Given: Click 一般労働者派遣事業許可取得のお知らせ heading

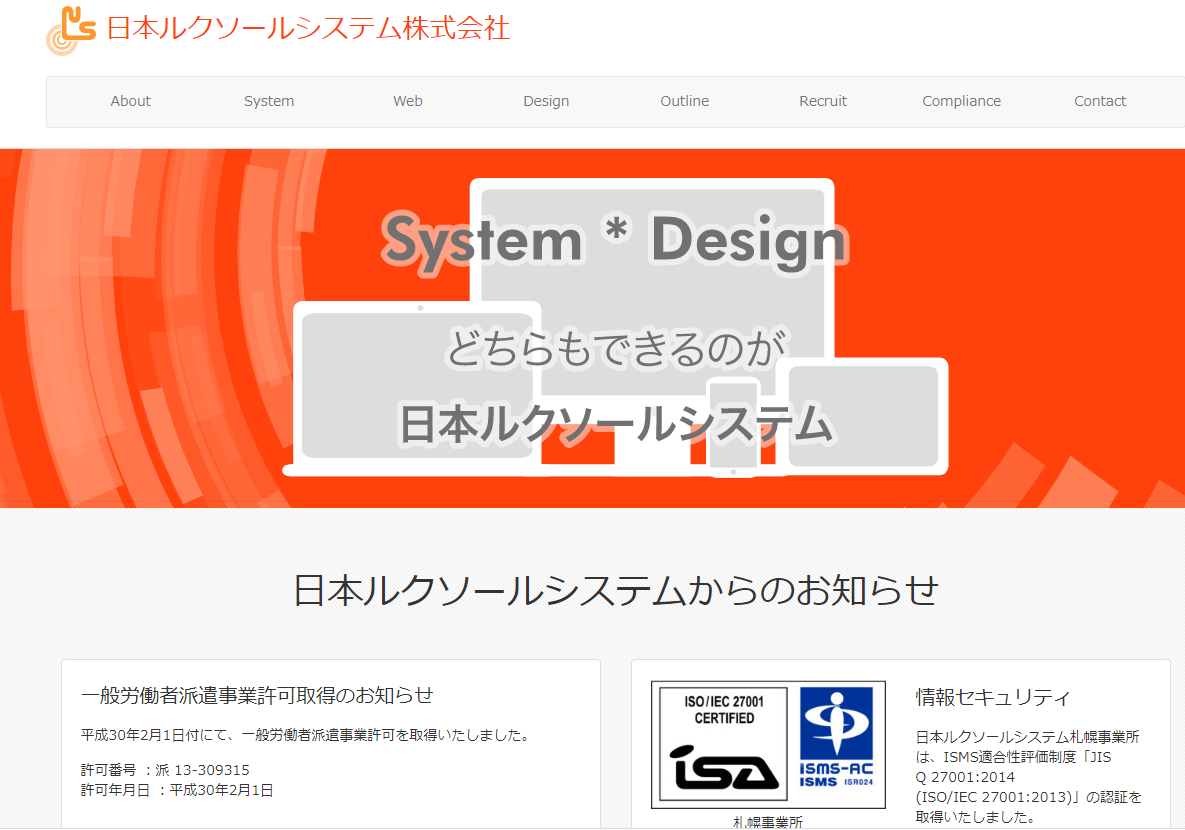Looking at the screenshot, I should [257, 695].
